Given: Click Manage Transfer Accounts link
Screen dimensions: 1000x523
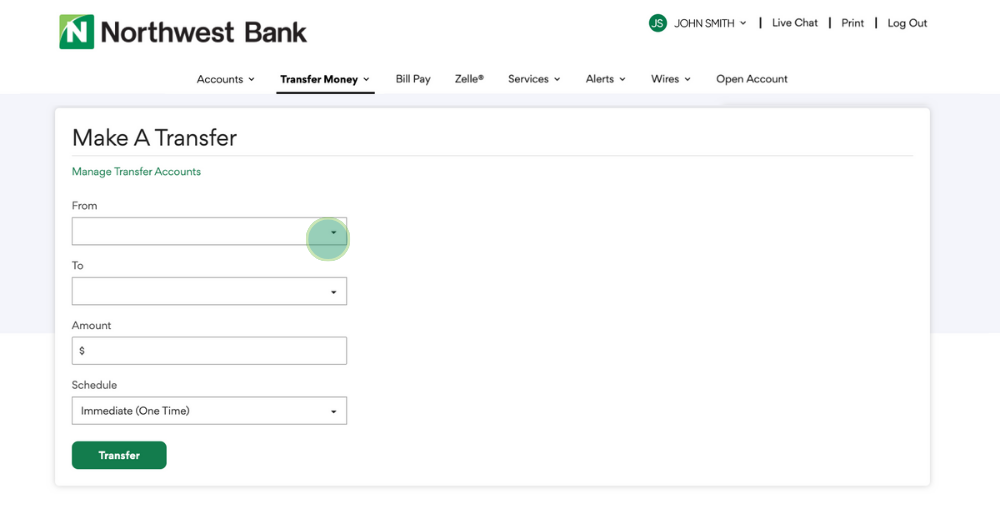Looking at the screenshot, I should pyautogui.click(x=136, y=172).
